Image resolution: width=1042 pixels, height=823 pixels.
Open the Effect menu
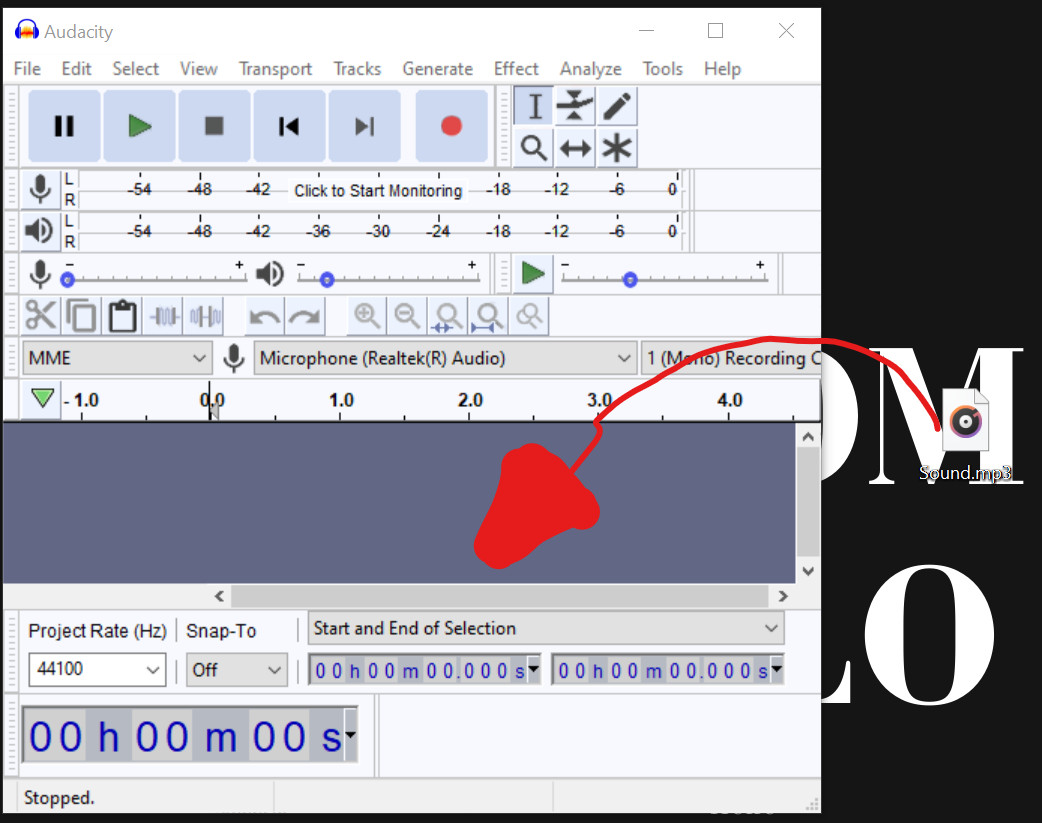pyautogui.click(x=516, y=68)
